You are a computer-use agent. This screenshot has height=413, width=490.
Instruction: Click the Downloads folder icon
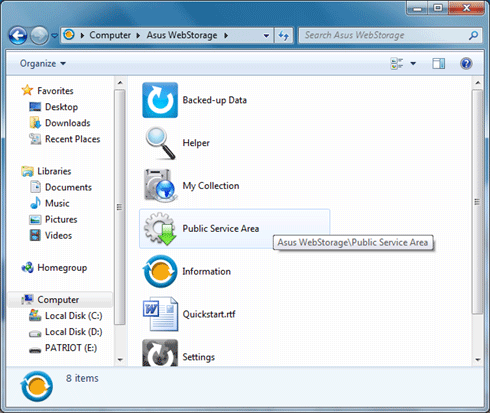(35, 123)
